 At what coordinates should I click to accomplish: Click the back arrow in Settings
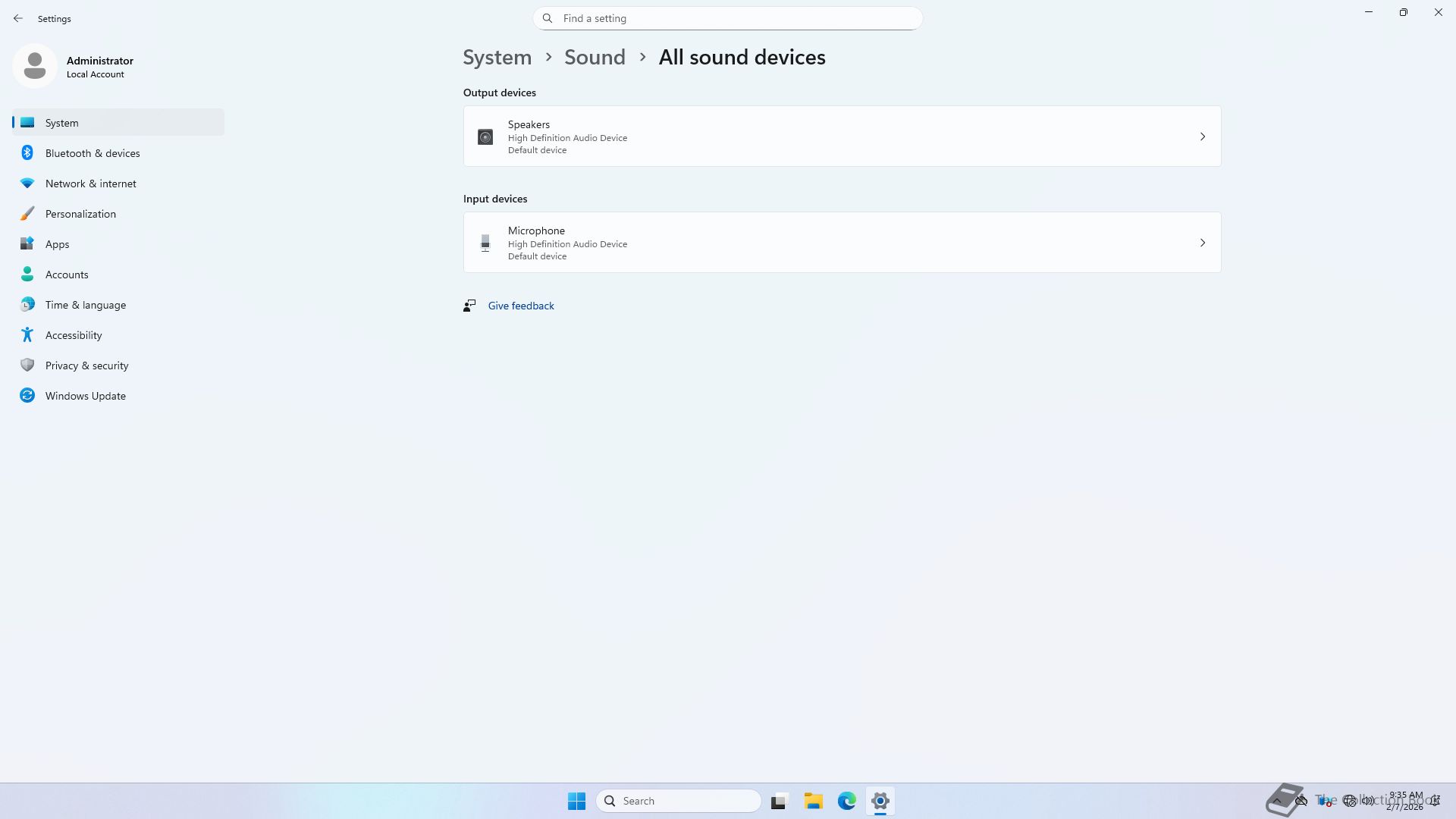[x=18, y=18]
